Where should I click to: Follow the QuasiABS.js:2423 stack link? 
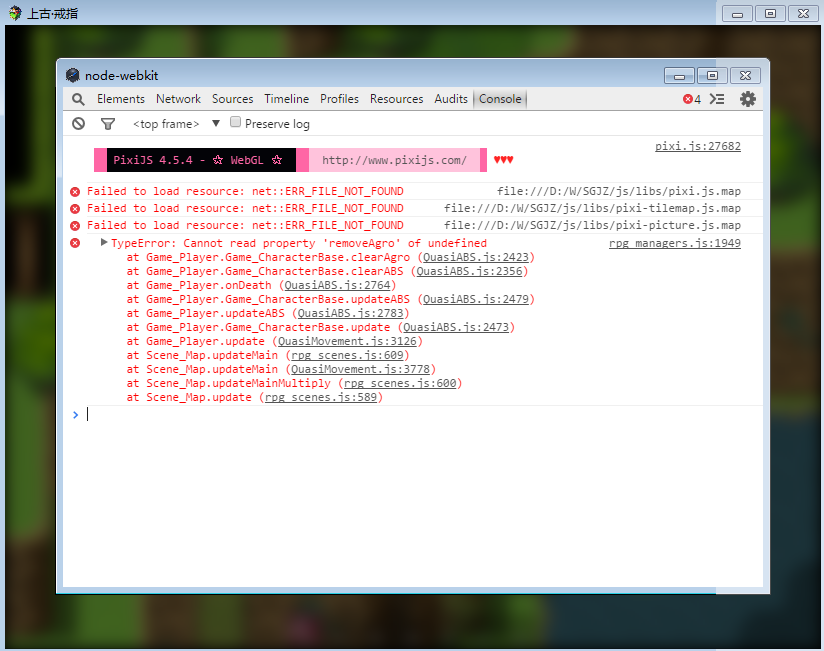point(476,257)
